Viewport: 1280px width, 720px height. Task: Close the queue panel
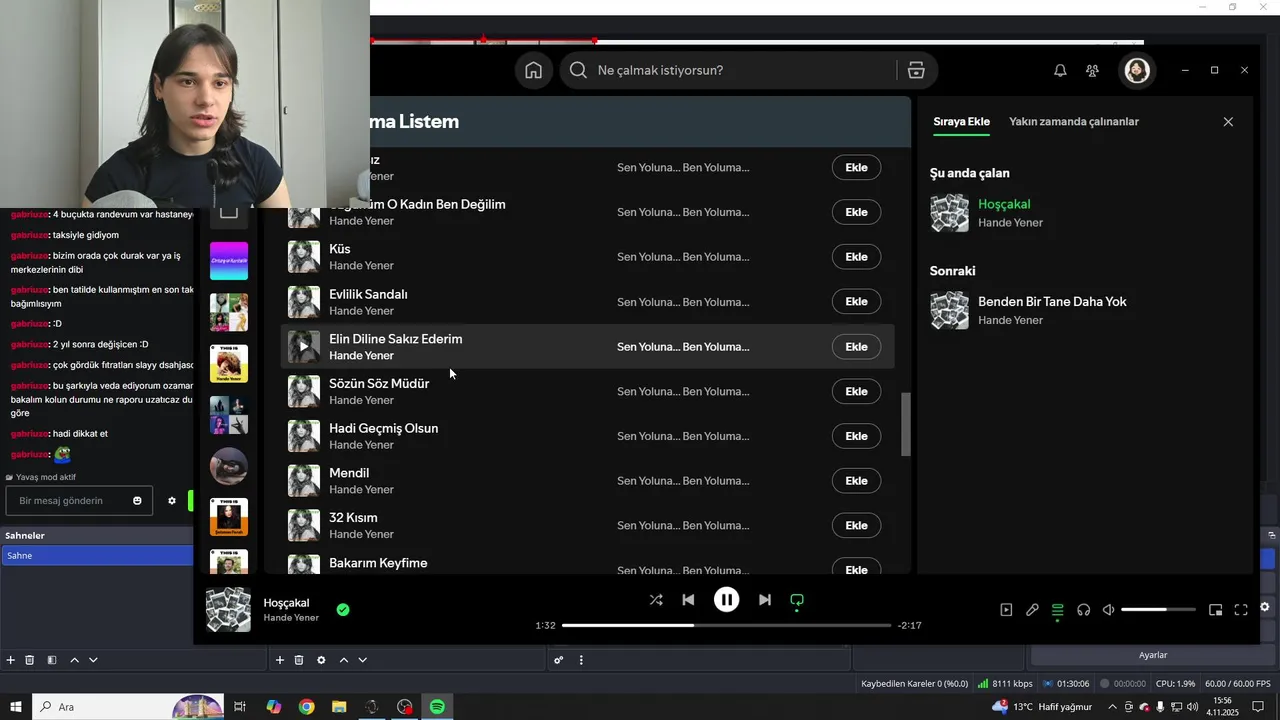[x=1228, y=122]
